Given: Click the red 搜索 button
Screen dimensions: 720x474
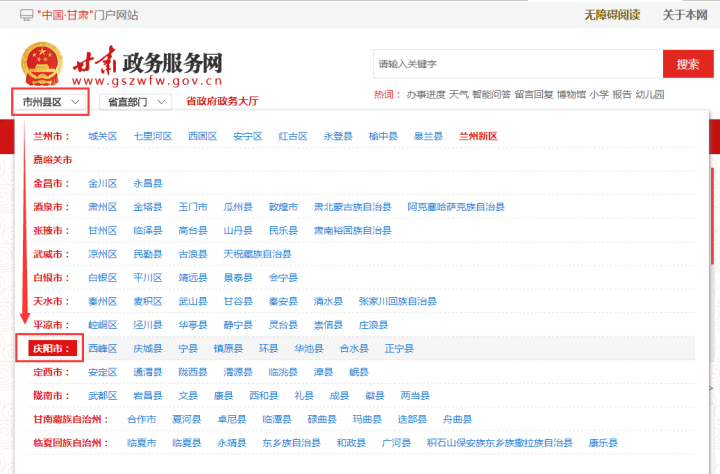Looking at the screenshot, I should pyautogui.click(x=687, y=63).
